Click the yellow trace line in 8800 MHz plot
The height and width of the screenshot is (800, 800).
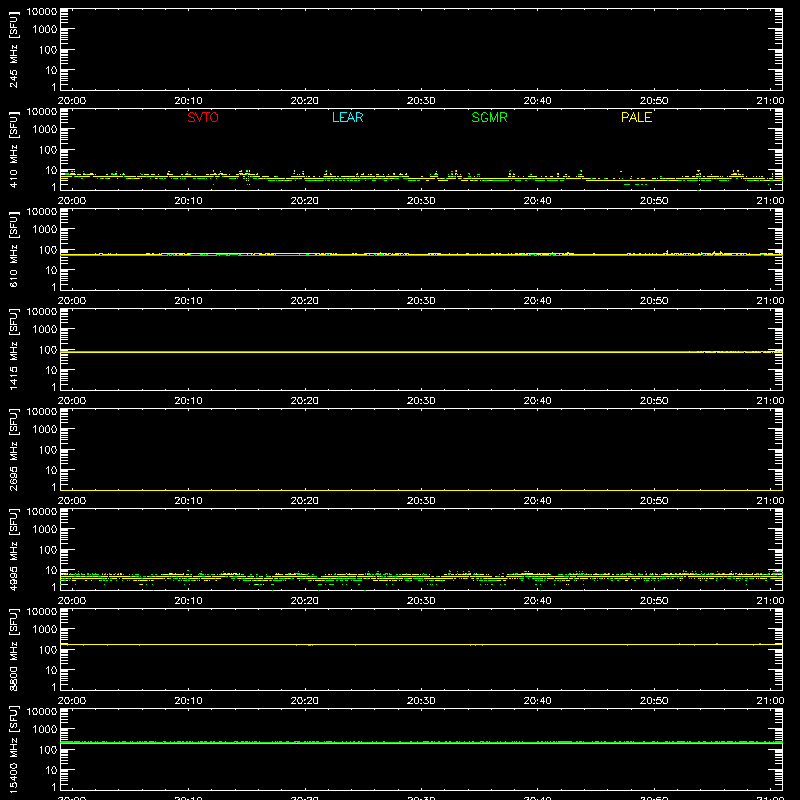pos(421,644)
